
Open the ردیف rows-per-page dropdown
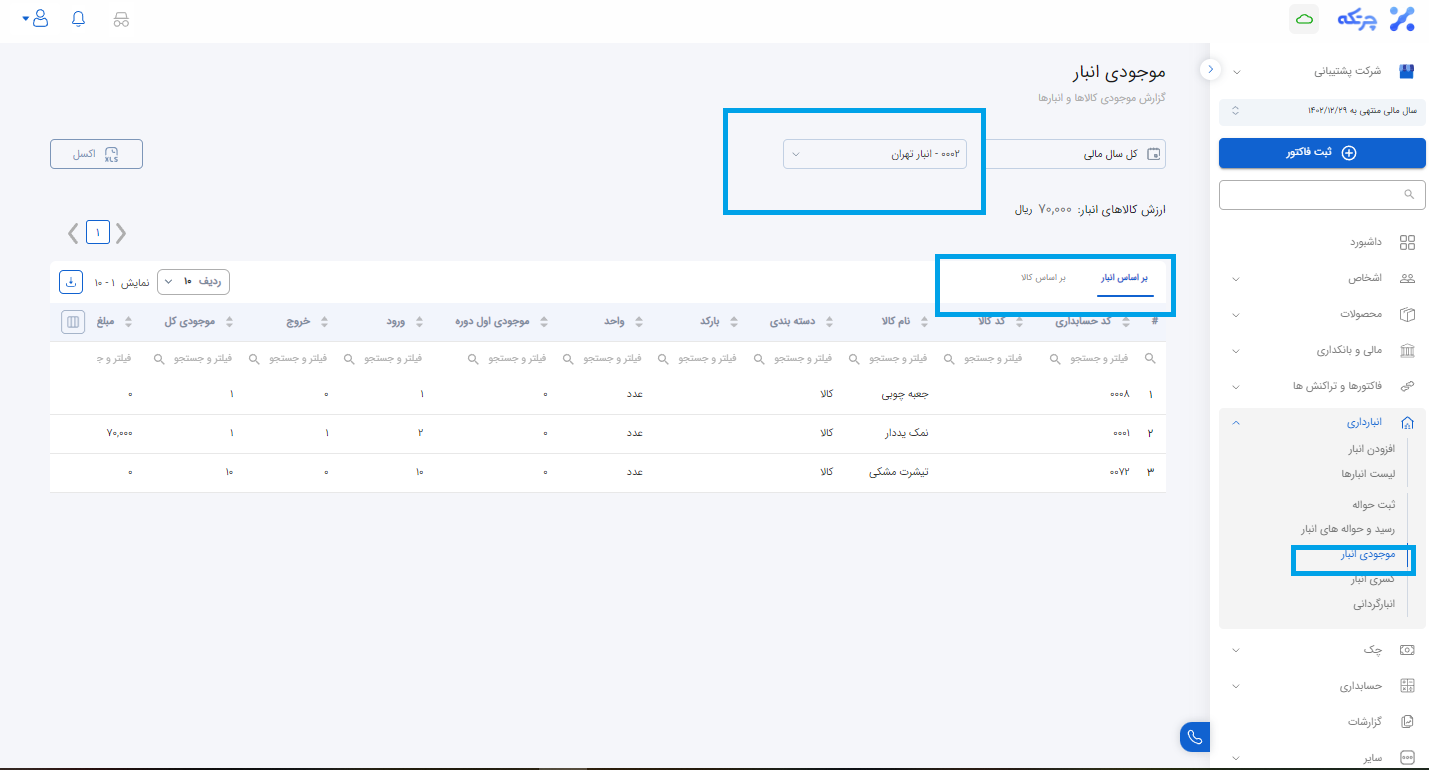(194, 282)
